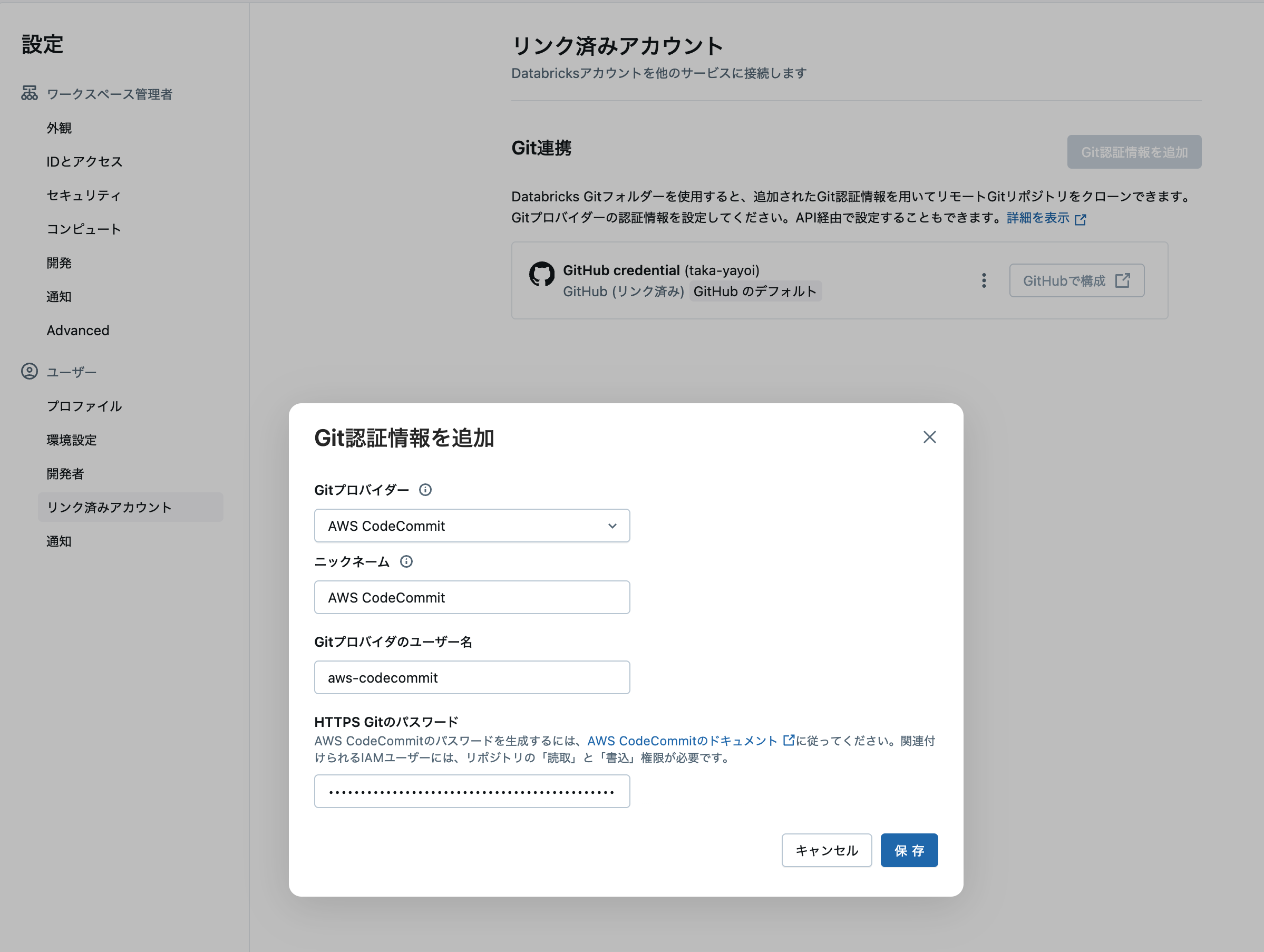Close the Git認証情報を追加 dialog

pyautogui.click(x=929, y=436)
